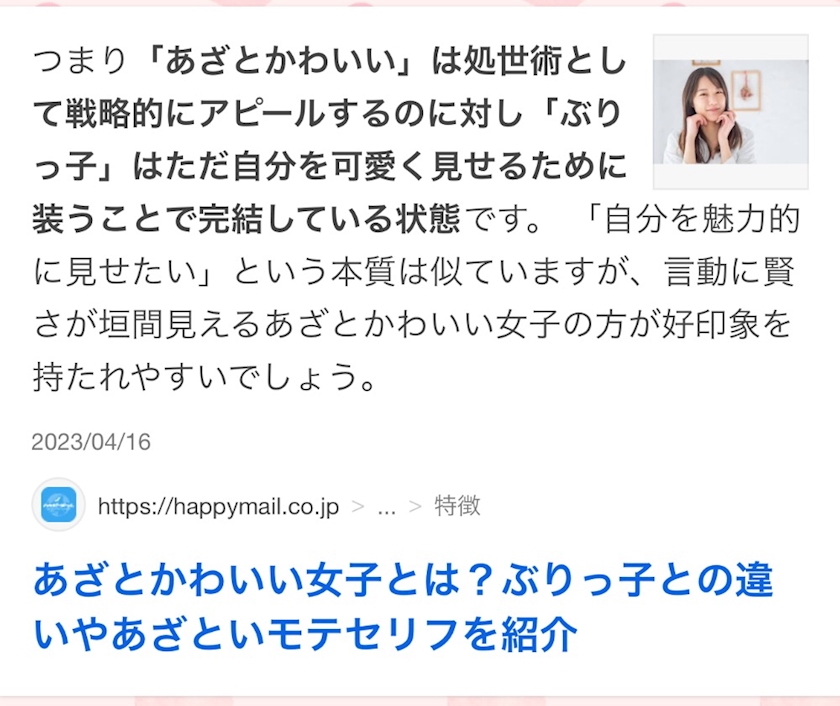Open the thumbnail photo of the smiling woman
Viewport: 840px width, 706px height.
(730, 112)
